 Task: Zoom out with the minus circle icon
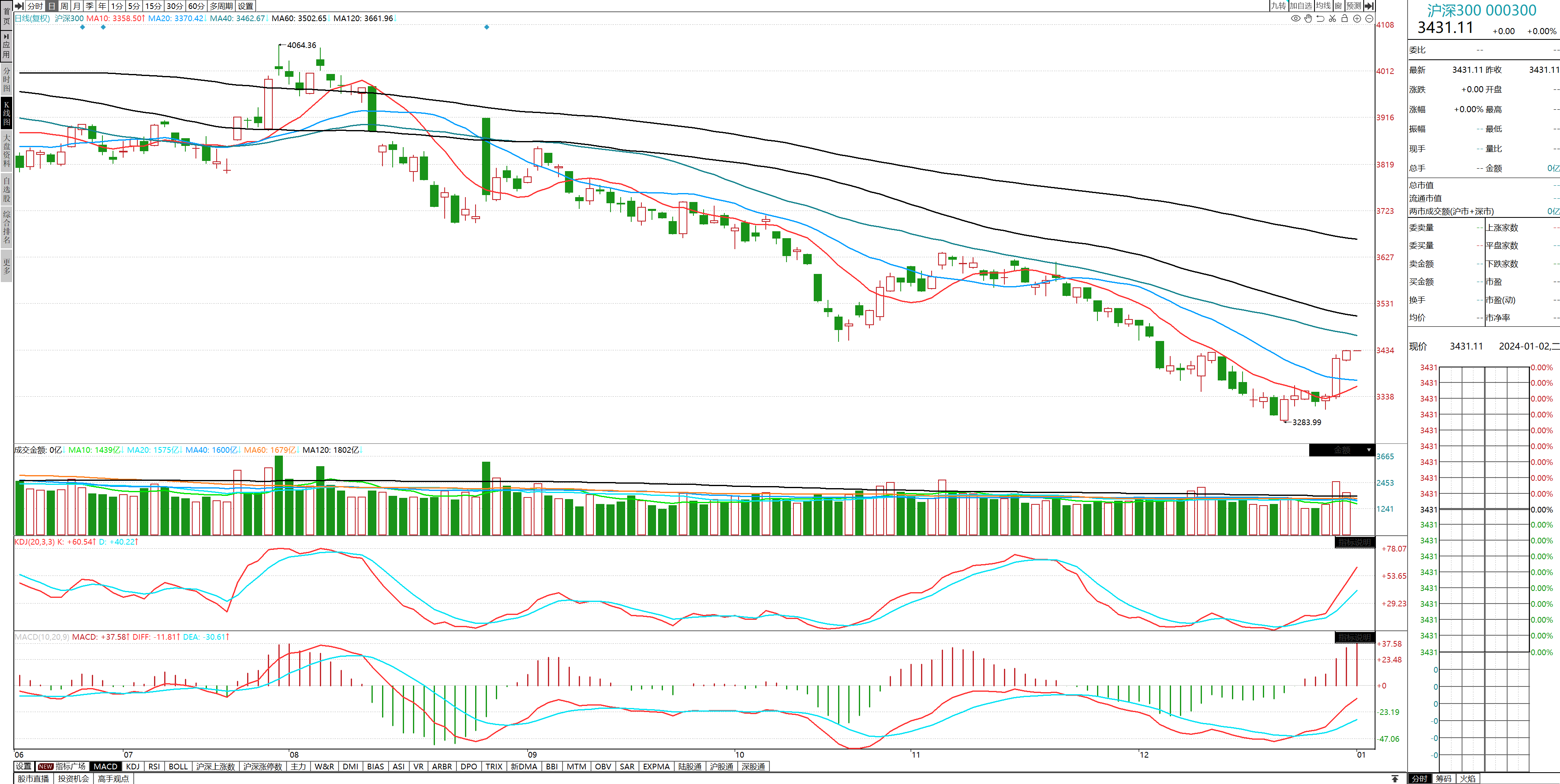point(1369,18)
